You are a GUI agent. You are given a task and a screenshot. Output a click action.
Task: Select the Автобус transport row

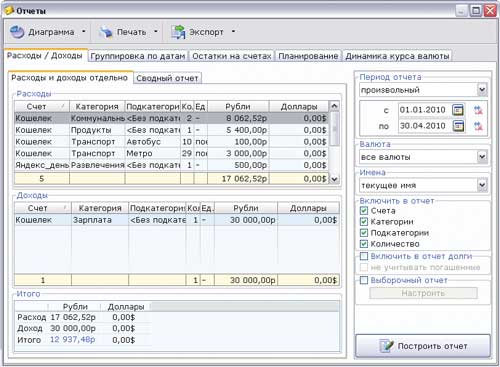(171, 142)
